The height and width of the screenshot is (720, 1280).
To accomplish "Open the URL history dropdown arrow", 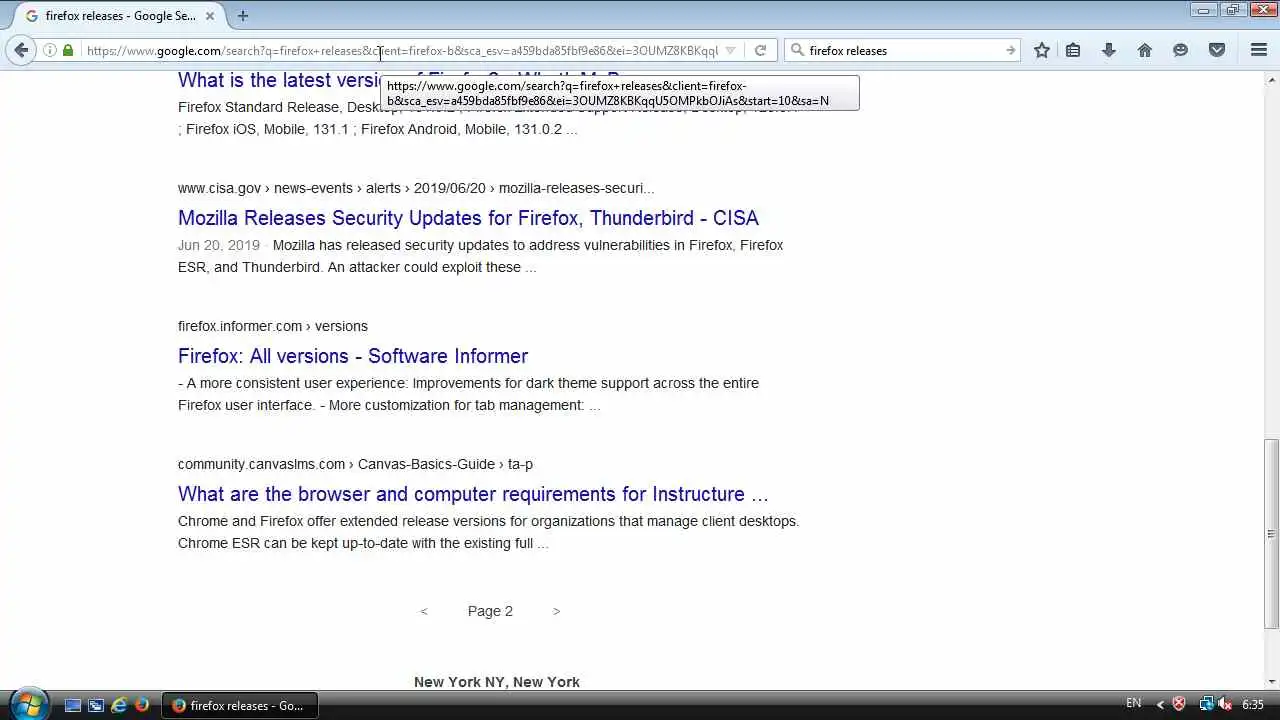I will pos(730,50).
